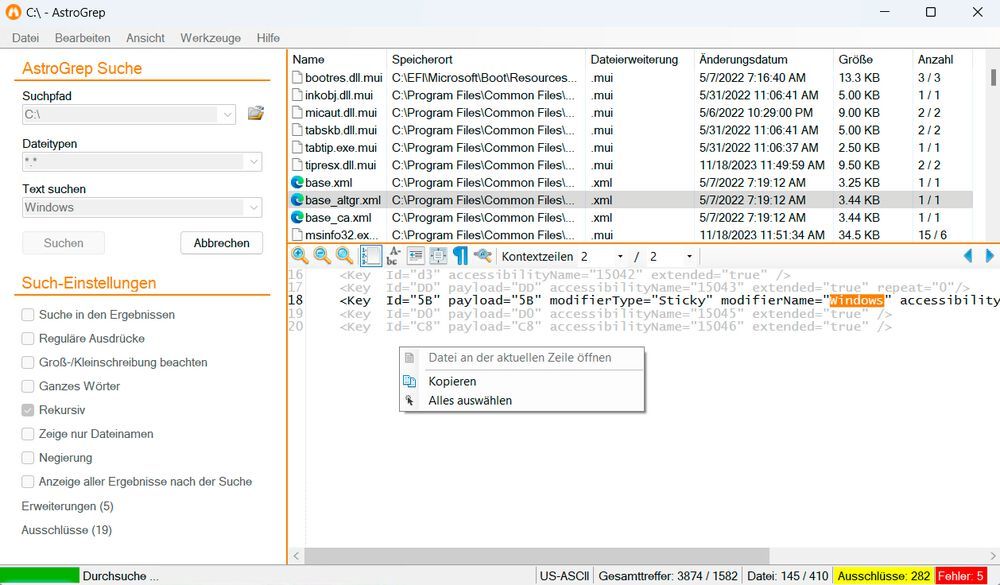
Task: Enable the Reguläre Ausdrücke checkbox
Action: (29, 337)
